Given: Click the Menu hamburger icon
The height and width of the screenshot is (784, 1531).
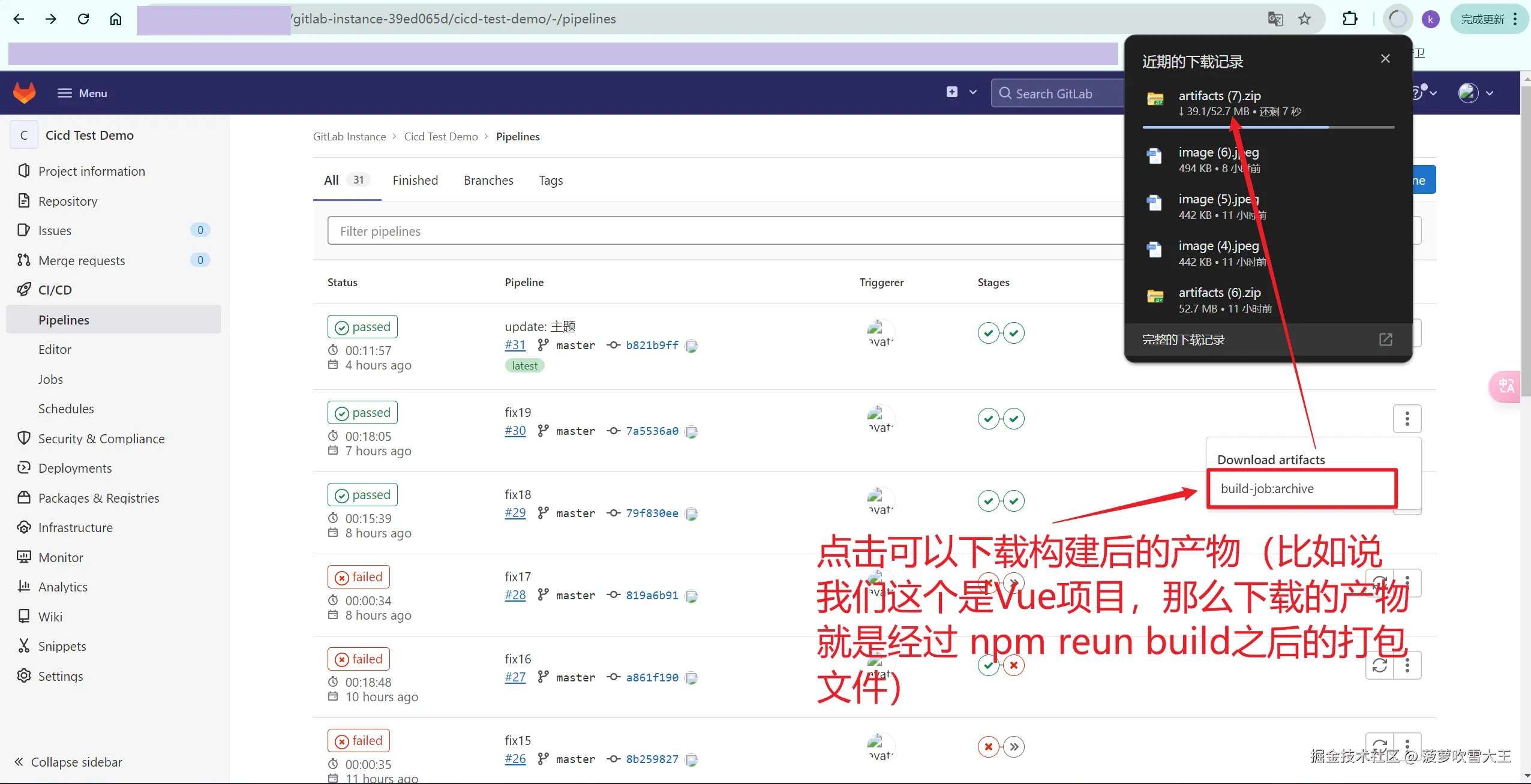Looking at the screenshot, I should coord(65,93).
